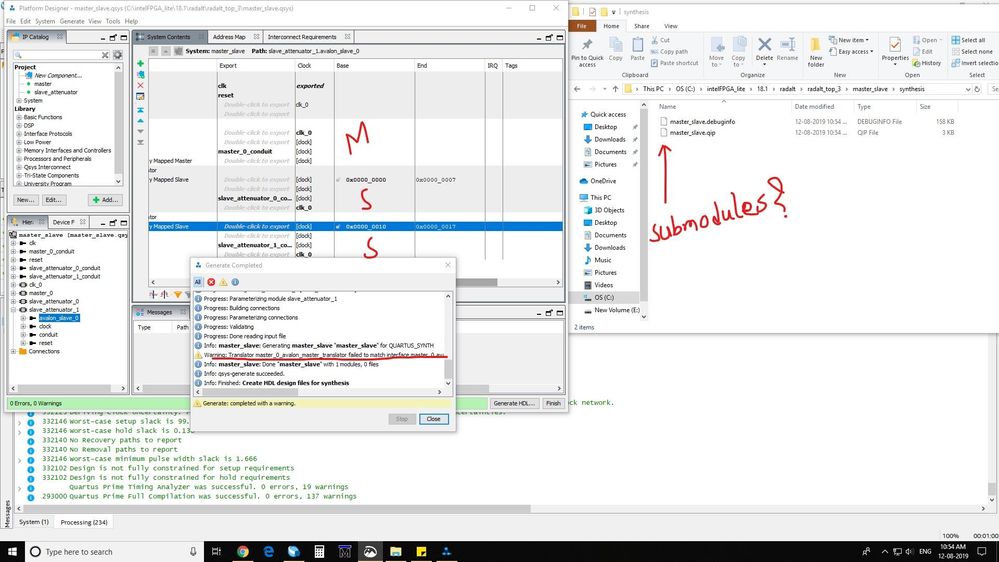Click the move-to-bottom arrow in System Contents toolbar
Screen dimensions: 999x562
click(x=140, y=142)
